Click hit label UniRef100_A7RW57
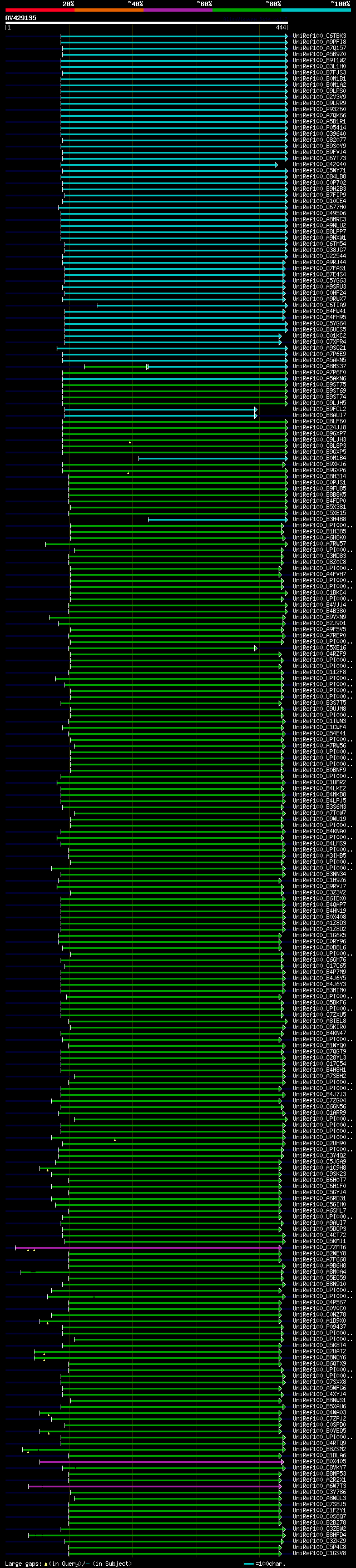Screen dimensions: 356x1568 [319, 544]
